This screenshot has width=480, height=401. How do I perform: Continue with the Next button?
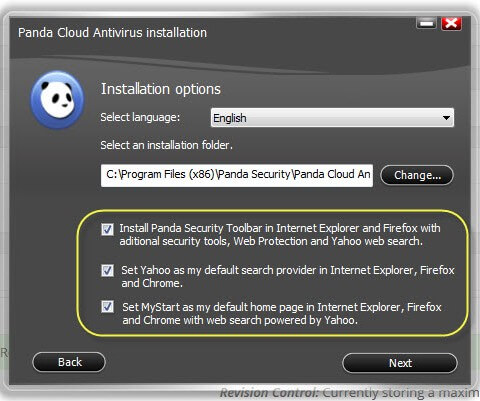point(400,363)
